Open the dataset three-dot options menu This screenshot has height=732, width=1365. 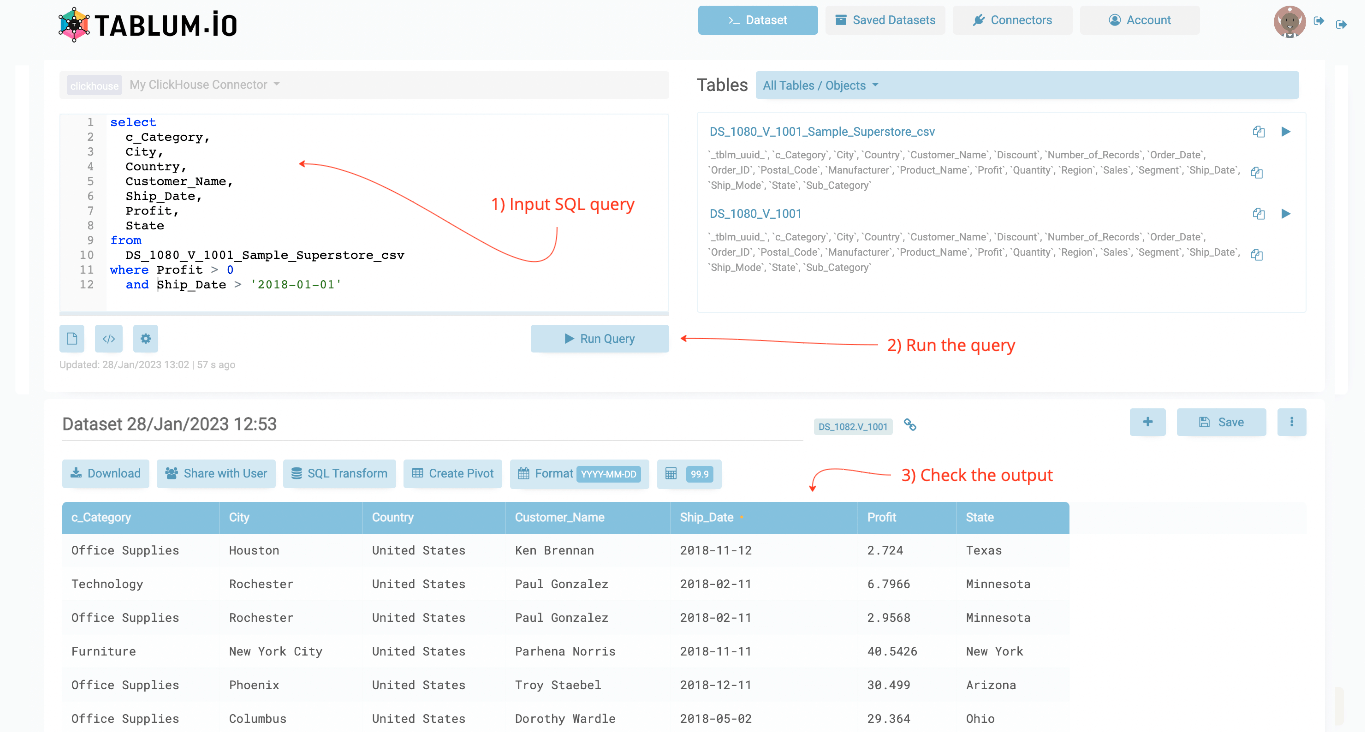tap(1291, 422)
